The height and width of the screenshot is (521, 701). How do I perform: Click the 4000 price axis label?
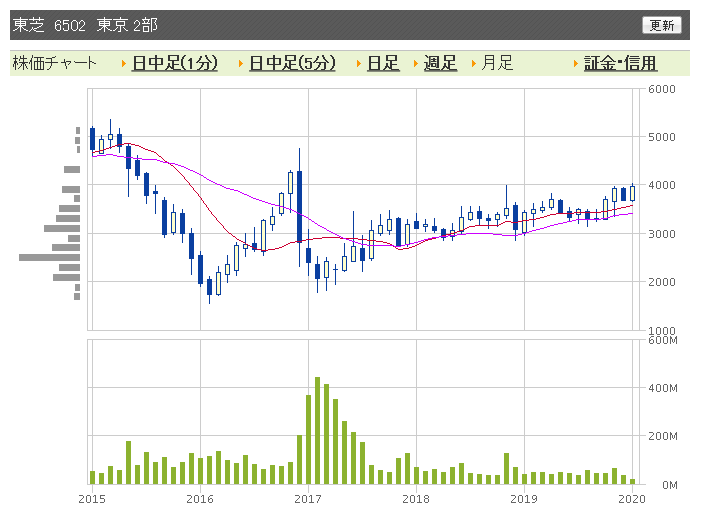[x=662, y=185]
